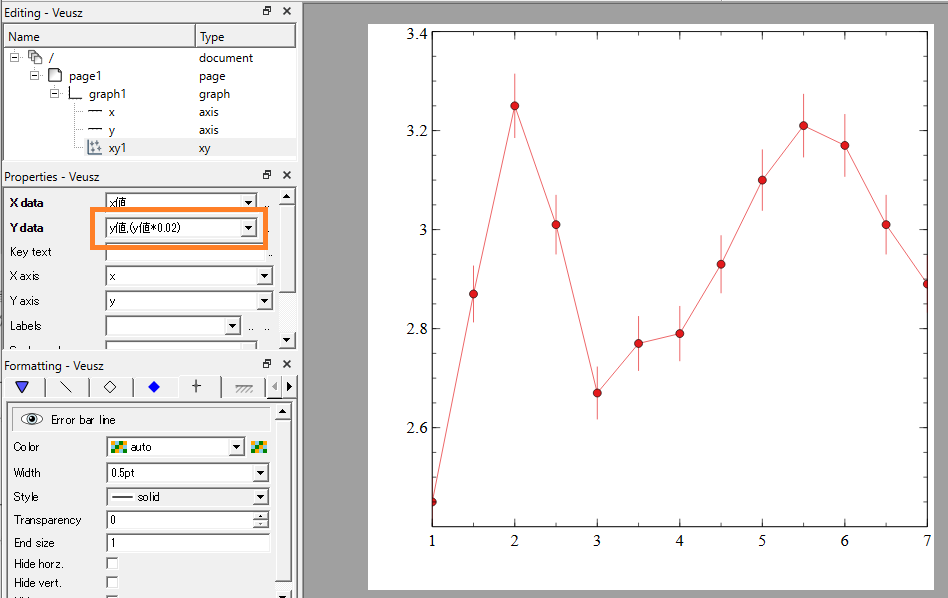Float the Properties panel with undock icon
Viewport: 948px width, 598px height.
click(x=267, y=175)
